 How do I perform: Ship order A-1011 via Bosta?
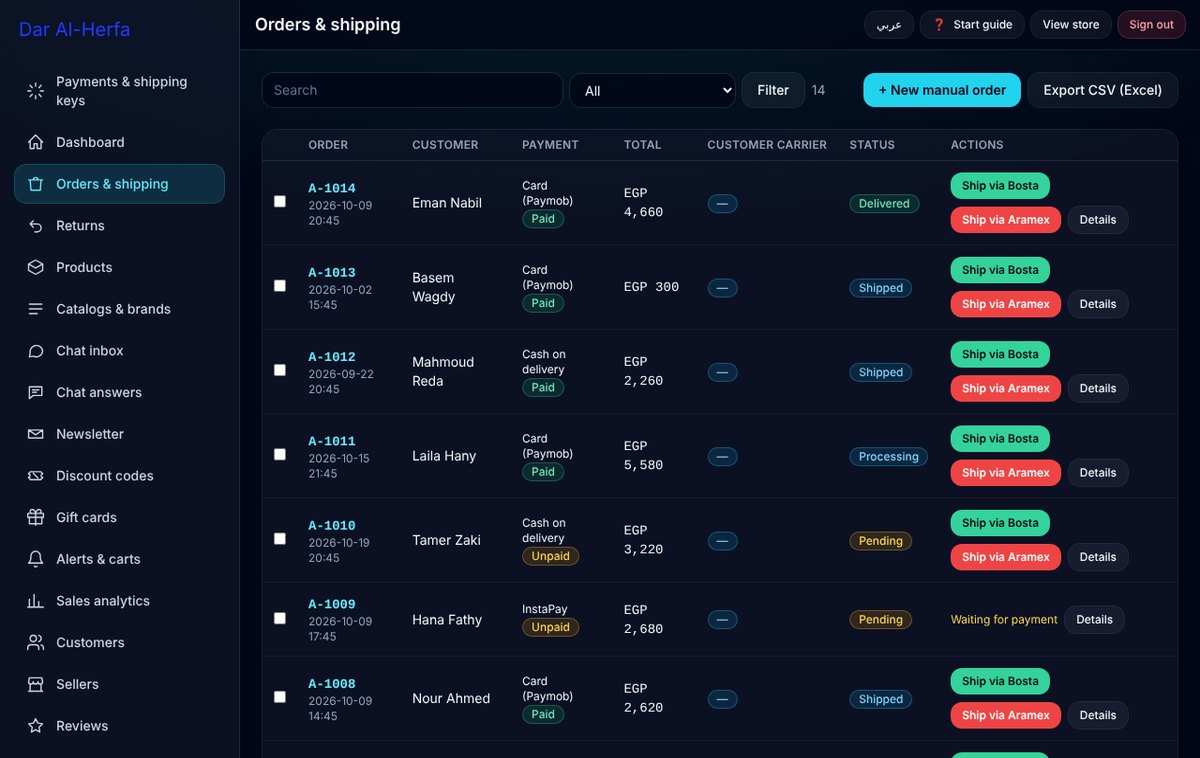pos(1000,439)
